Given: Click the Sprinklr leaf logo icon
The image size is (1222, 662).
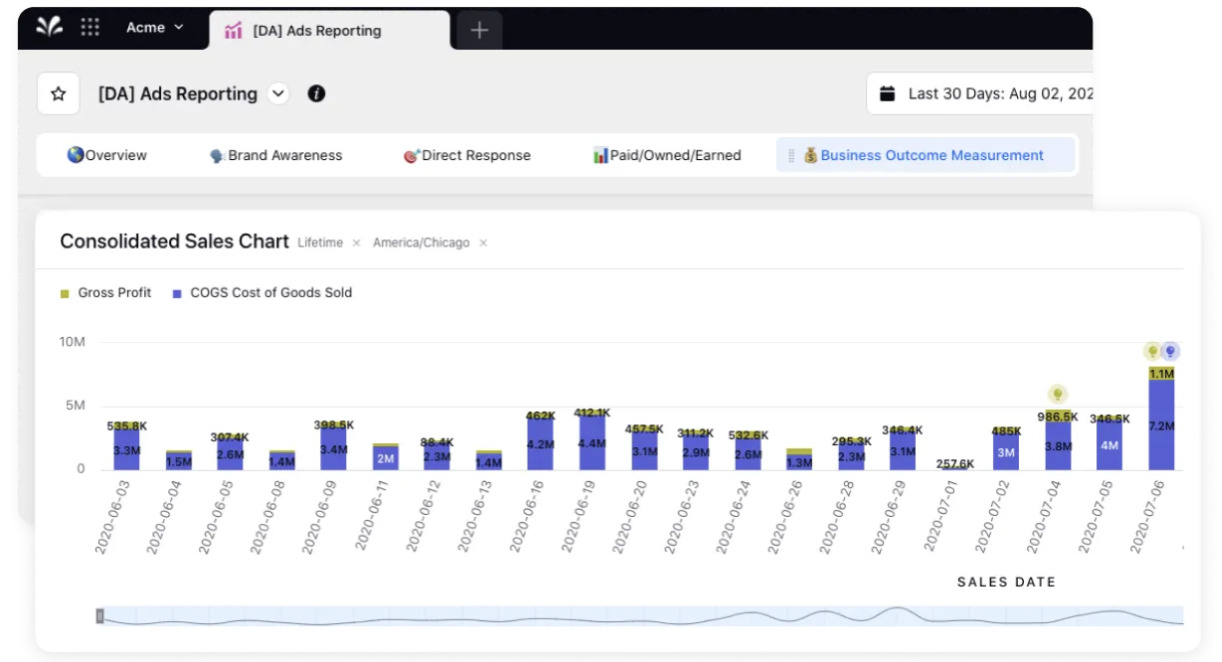Looking at the screenshot, I should pyautogui.click(x=49, y=27).
